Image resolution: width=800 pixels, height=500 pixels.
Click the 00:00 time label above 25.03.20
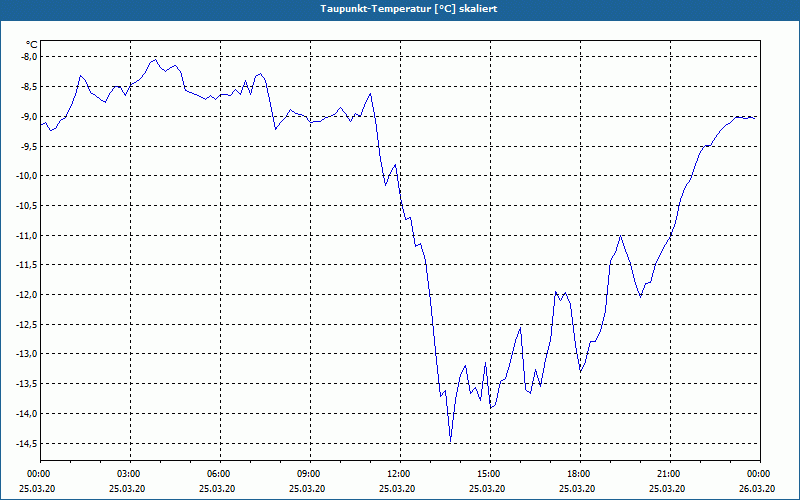click(x=38, y=474)
